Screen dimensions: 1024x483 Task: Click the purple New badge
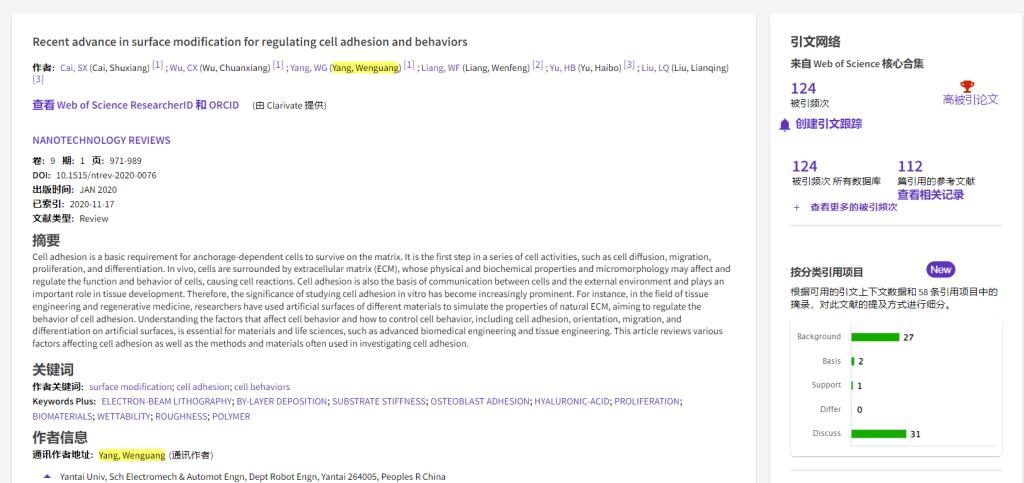click(x=940, y=270)
